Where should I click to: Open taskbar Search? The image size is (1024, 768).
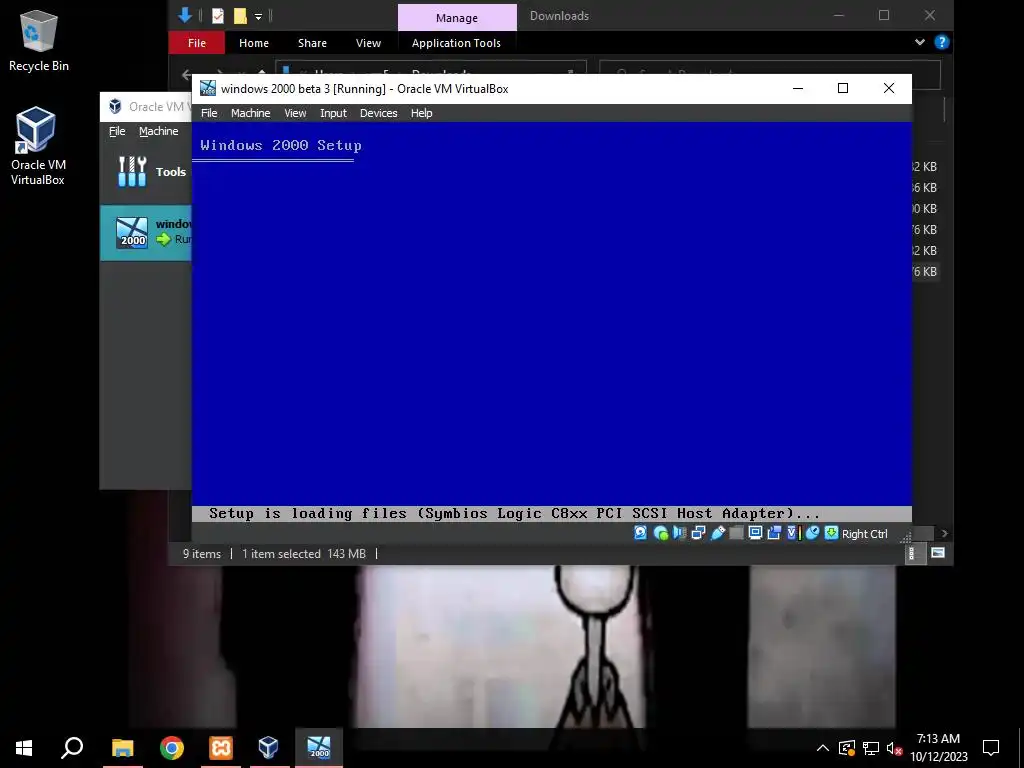[72, 748]
